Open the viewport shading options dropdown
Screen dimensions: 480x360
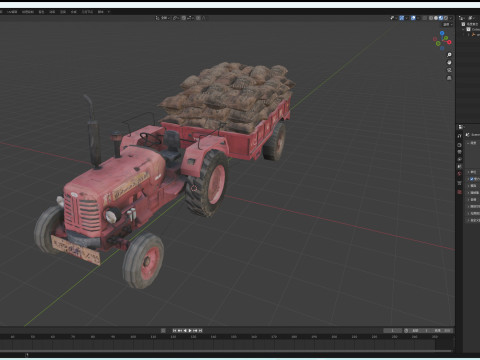pyautogui.click(x=451, y=18)
